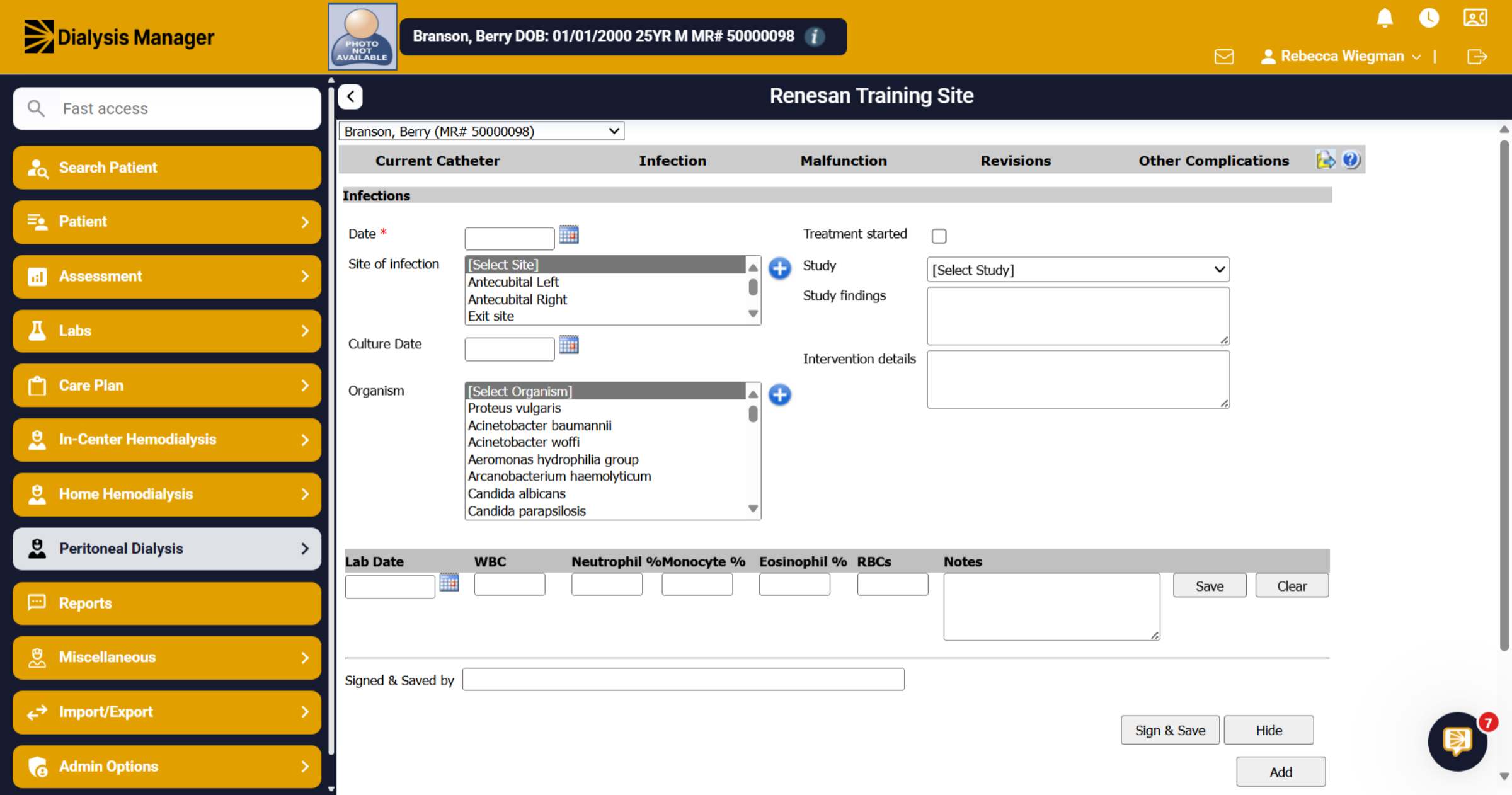The image size is (1512, 795).
Task: Expand the Peritoneal Dialysis sidebar menu
Action: (x=167, y=549)
